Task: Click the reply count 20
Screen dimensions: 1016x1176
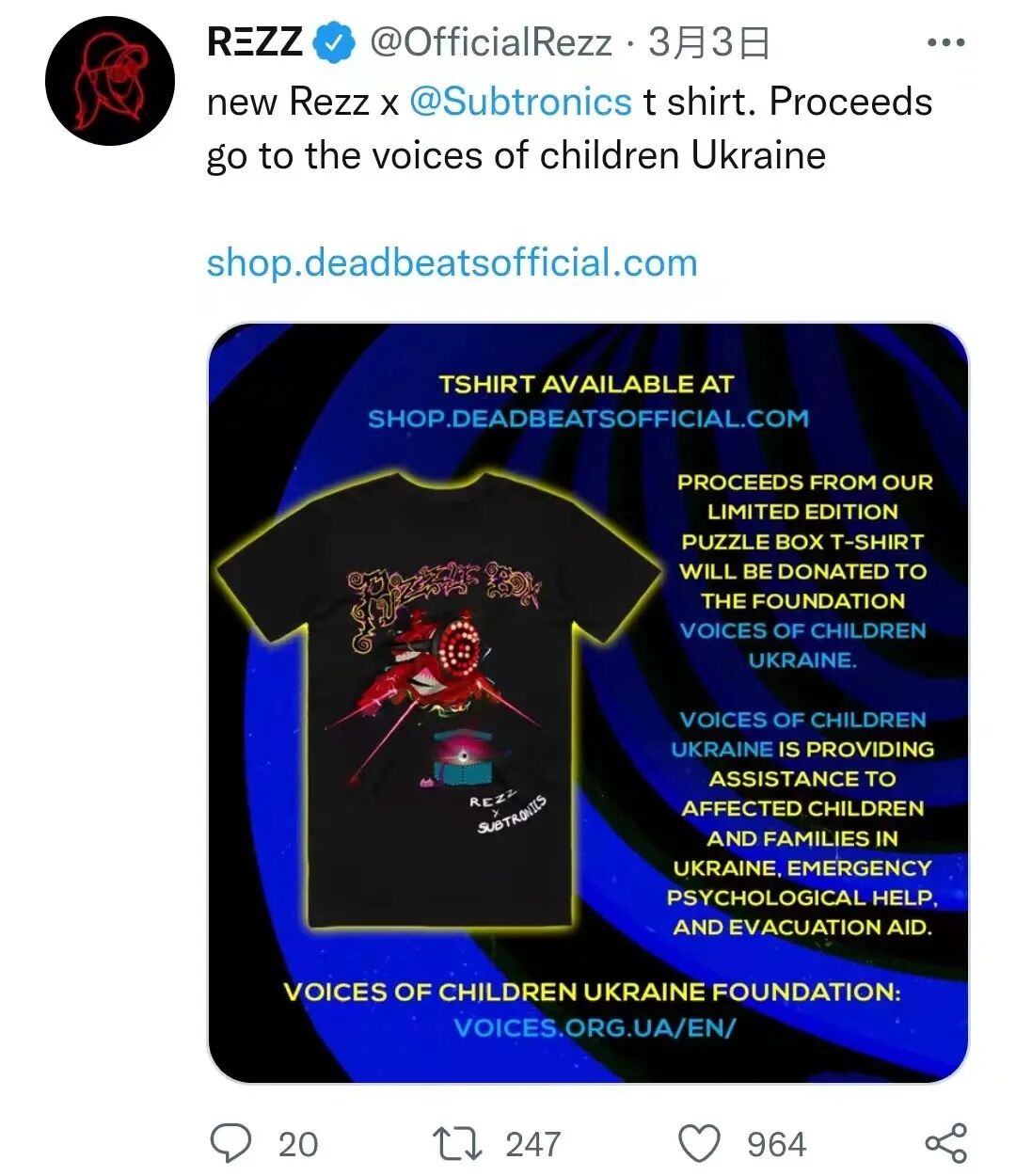Action: 298,1144
